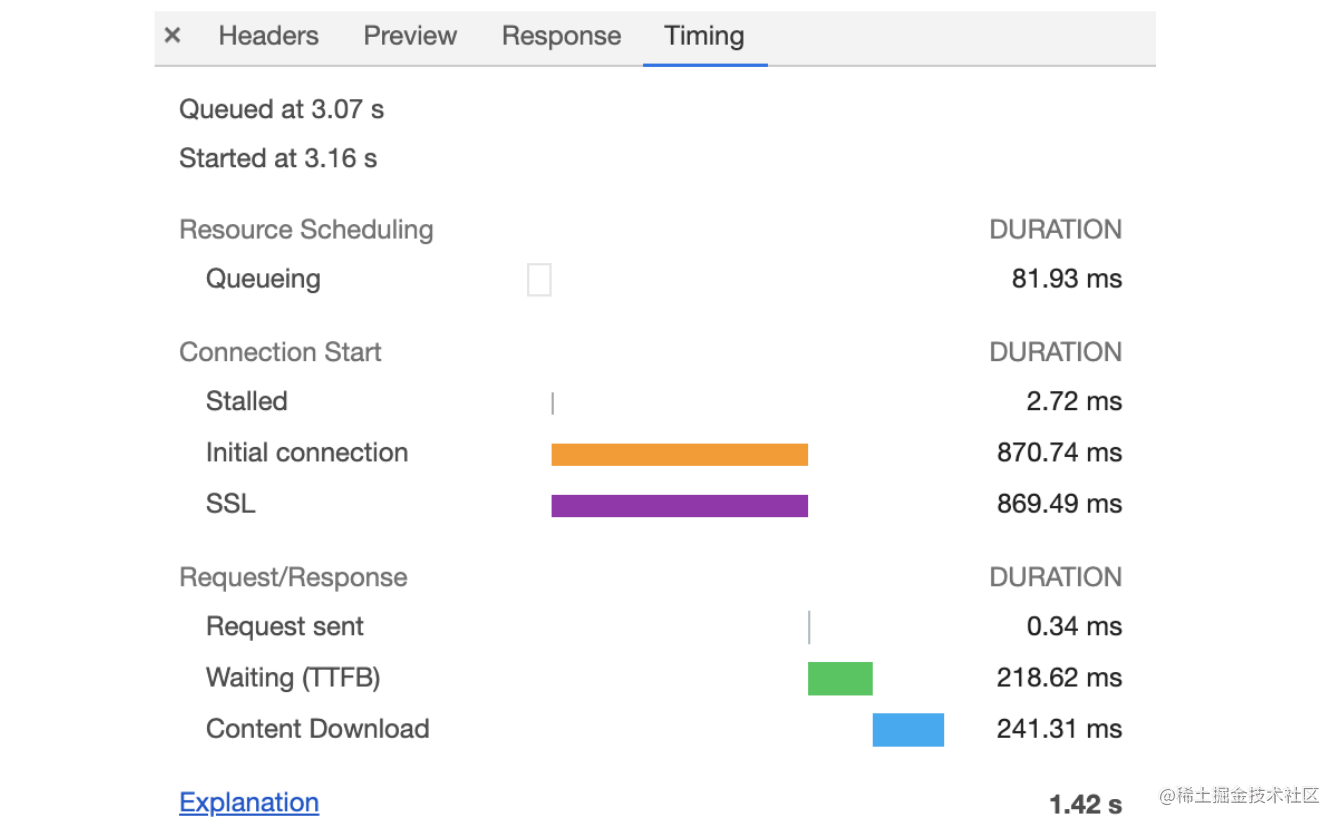
Task: Click the white Queueing bar
Action: tap(539, 280)
